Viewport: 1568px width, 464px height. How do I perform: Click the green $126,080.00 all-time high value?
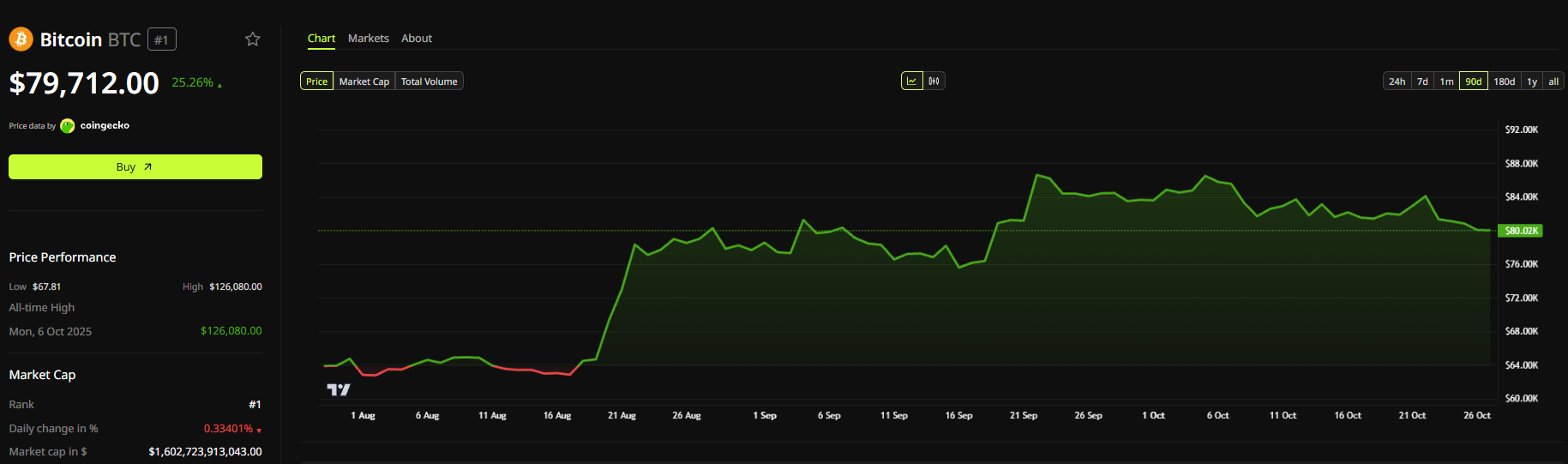pyautogui.click(x=231, y=330)
